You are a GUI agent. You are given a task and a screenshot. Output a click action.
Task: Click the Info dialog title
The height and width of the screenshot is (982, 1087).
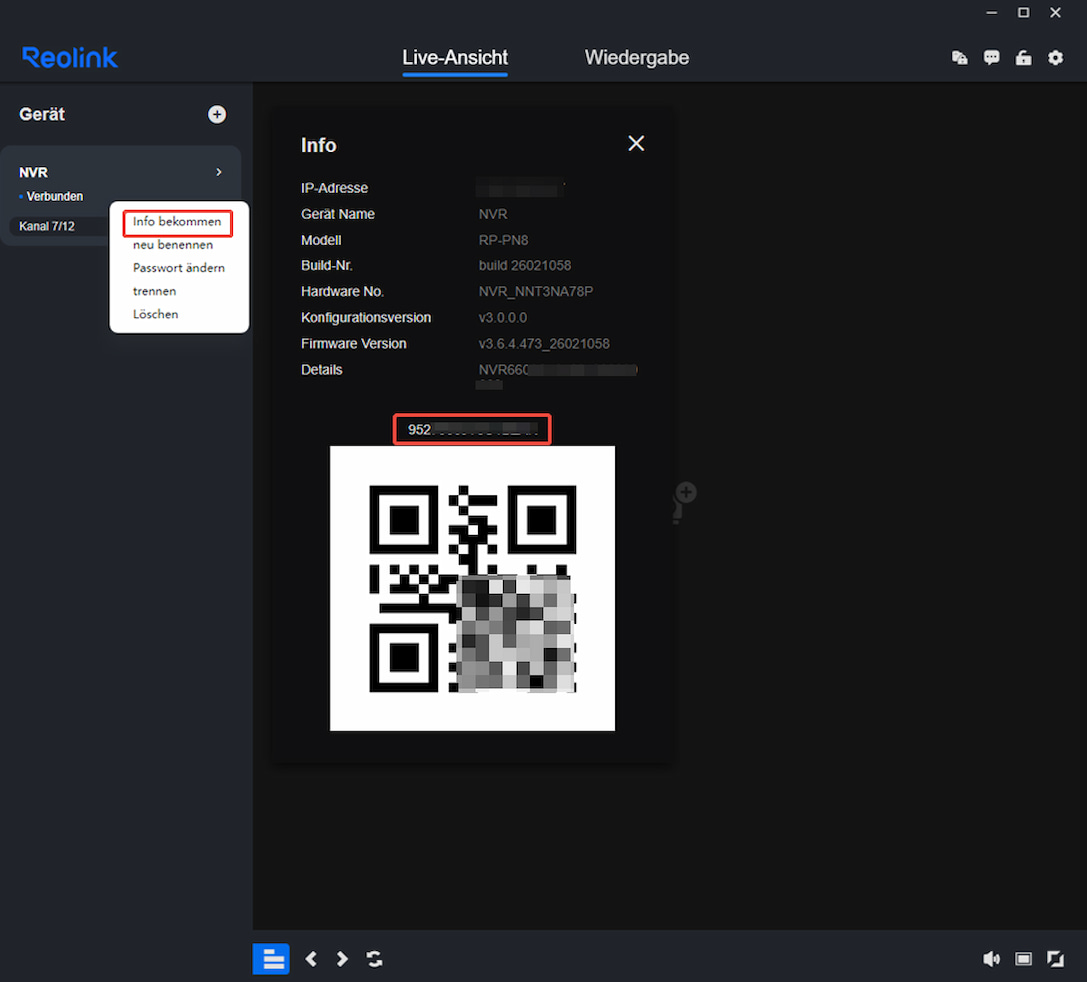318,145
